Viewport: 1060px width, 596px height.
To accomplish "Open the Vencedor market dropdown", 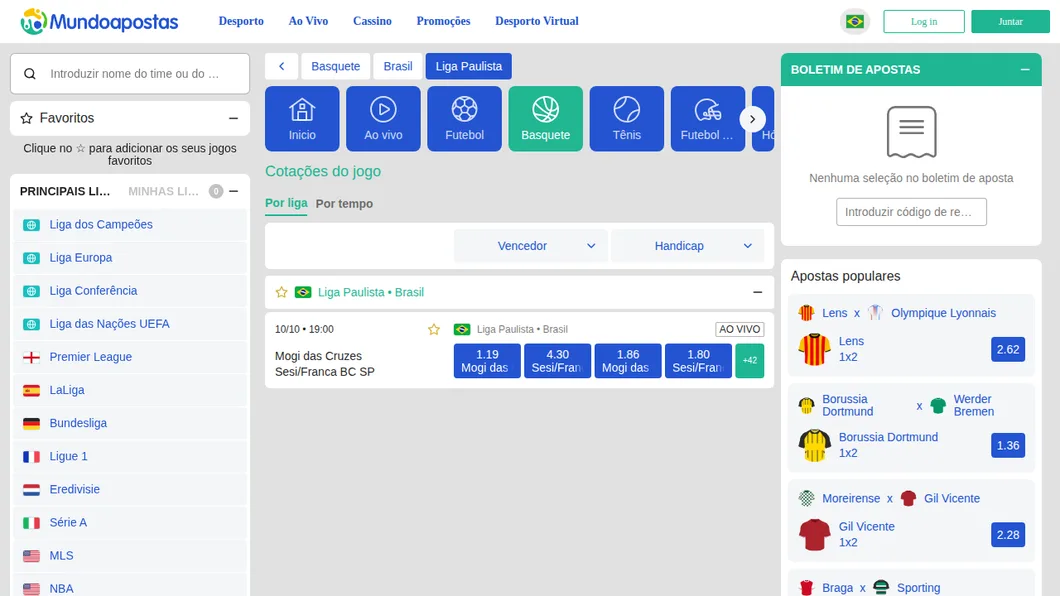I will pyautogui.click(x=530, y=246).
